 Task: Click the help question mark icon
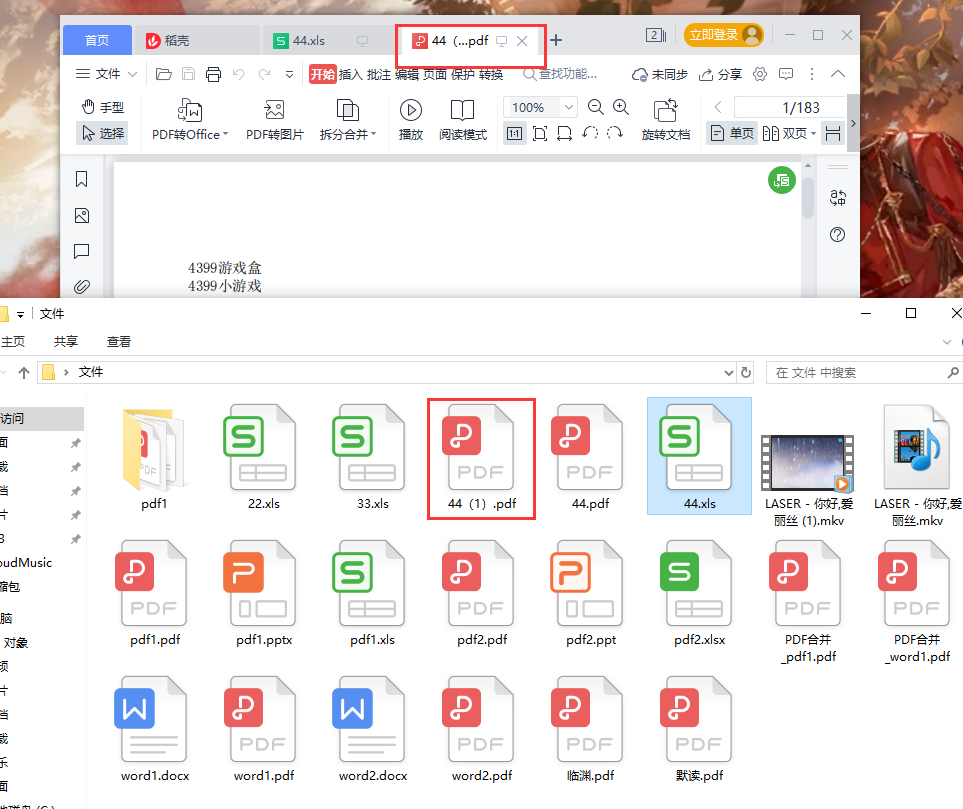[x=837, y=234]
